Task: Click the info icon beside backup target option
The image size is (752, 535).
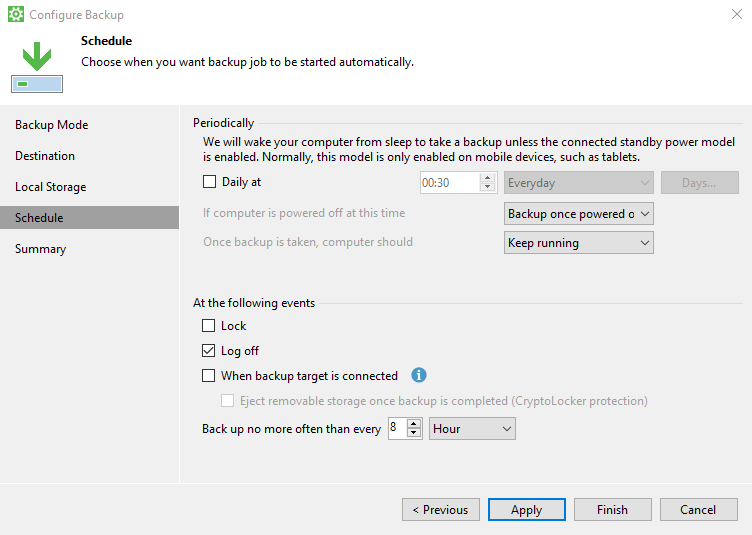Action: pyautogui.click(x=419, y=376)
